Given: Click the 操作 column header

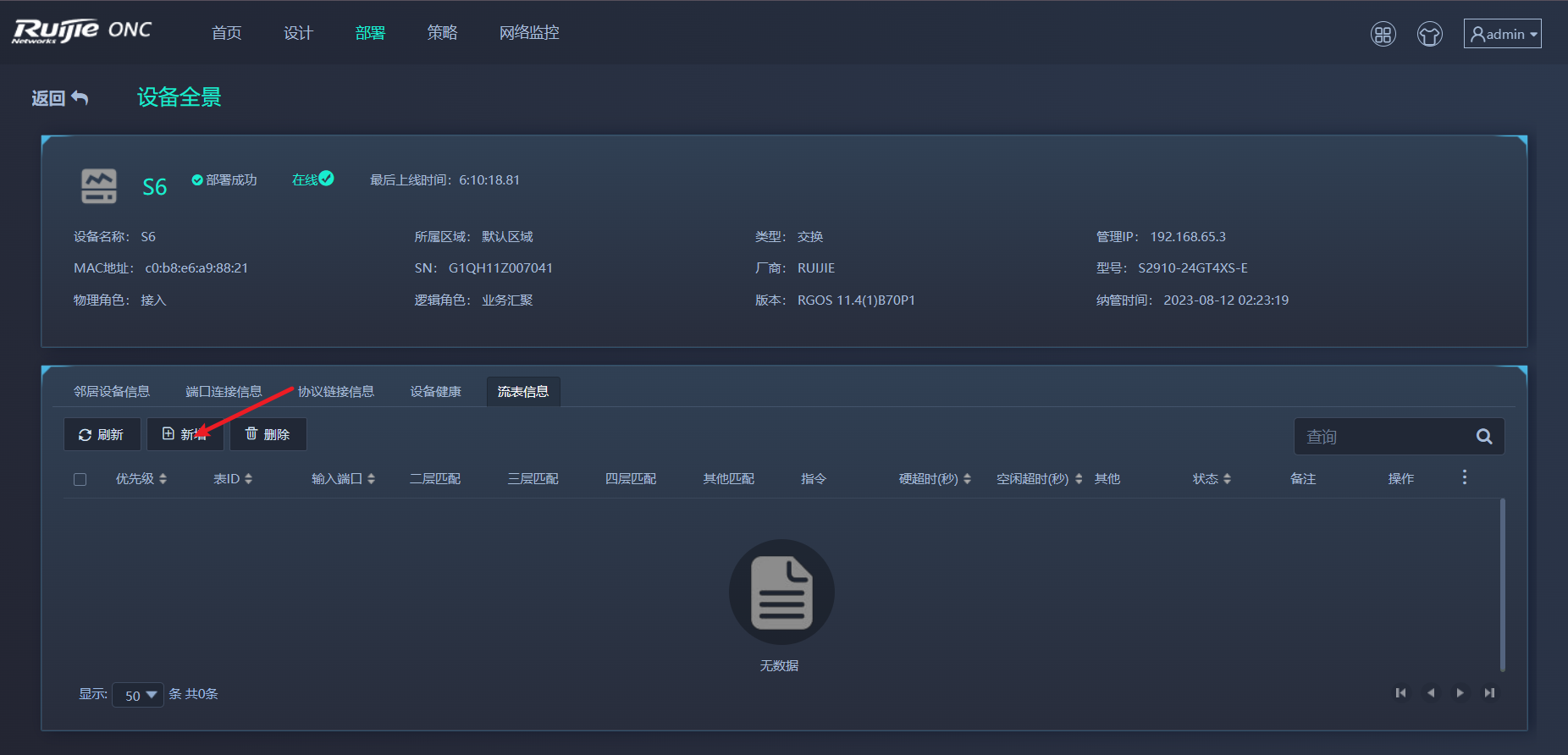Looking at the screenshot, I should [x=1401, y=479].
